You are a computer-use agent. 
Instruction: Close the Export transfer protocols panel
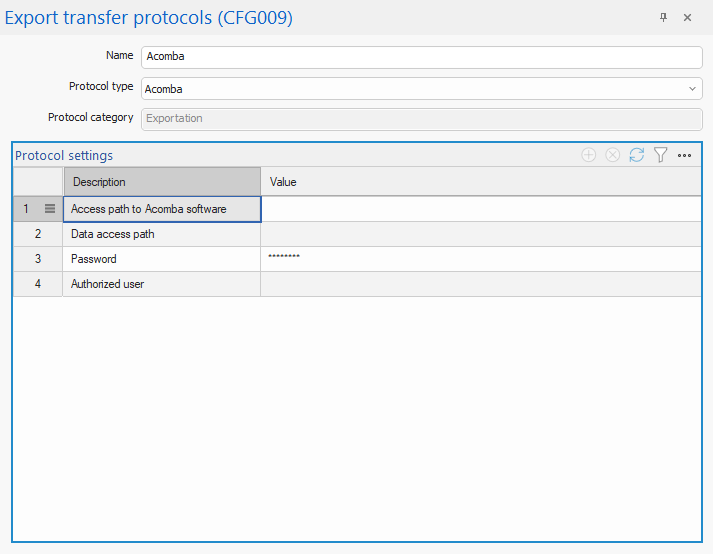[687, 18]
